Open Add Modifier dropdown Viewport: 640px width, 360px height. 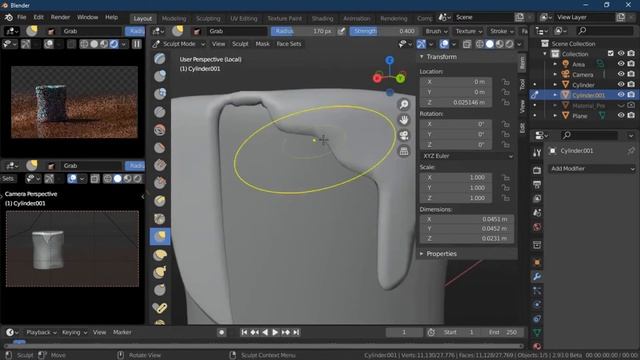tap(592, 169)
